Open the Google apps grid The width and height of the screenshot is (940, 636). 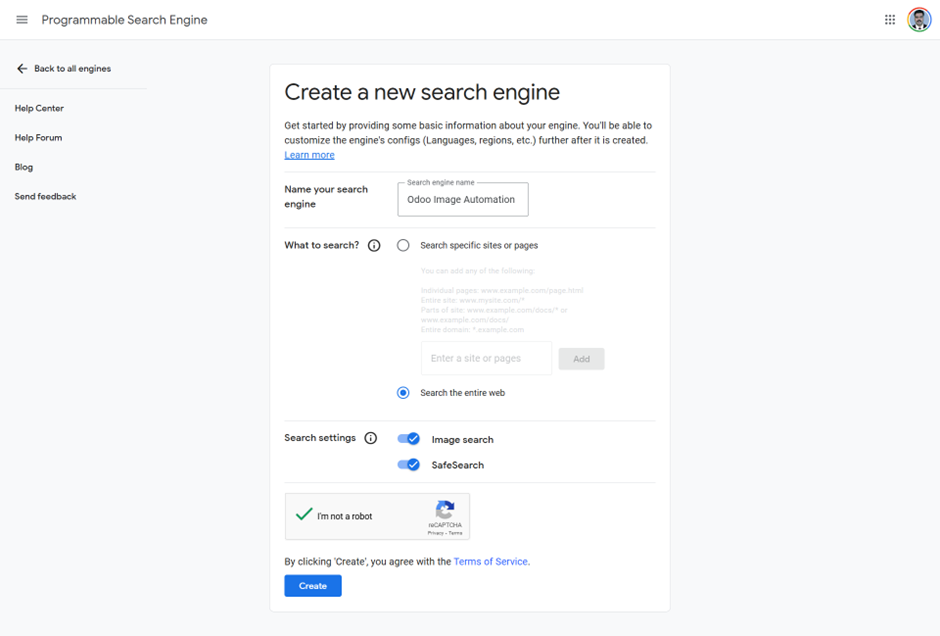[890, 20]
